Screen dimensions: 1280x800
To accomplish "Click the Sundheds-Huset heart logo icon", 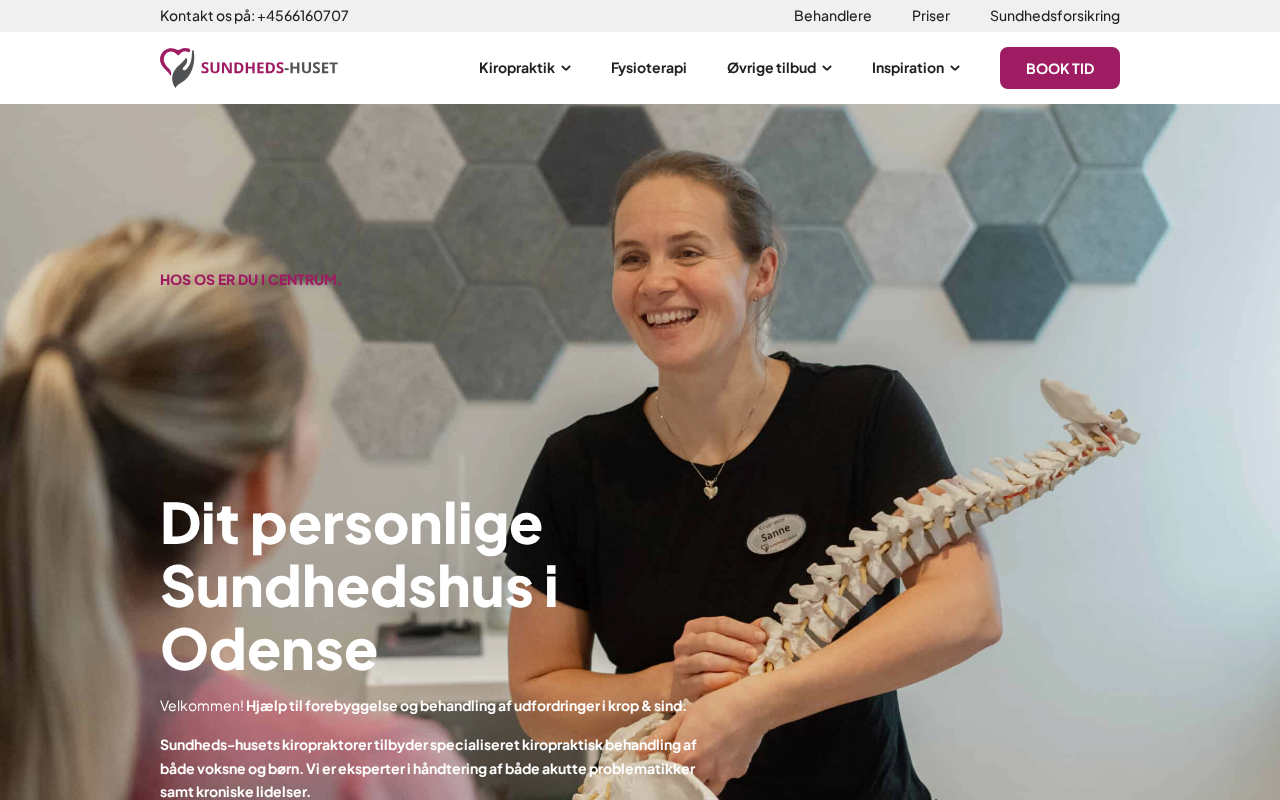I will (x=177, y=68).
